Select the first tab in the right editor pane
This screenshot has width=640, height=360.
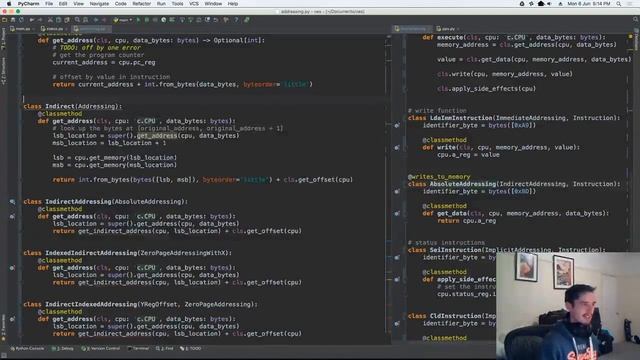pos(412,29)
